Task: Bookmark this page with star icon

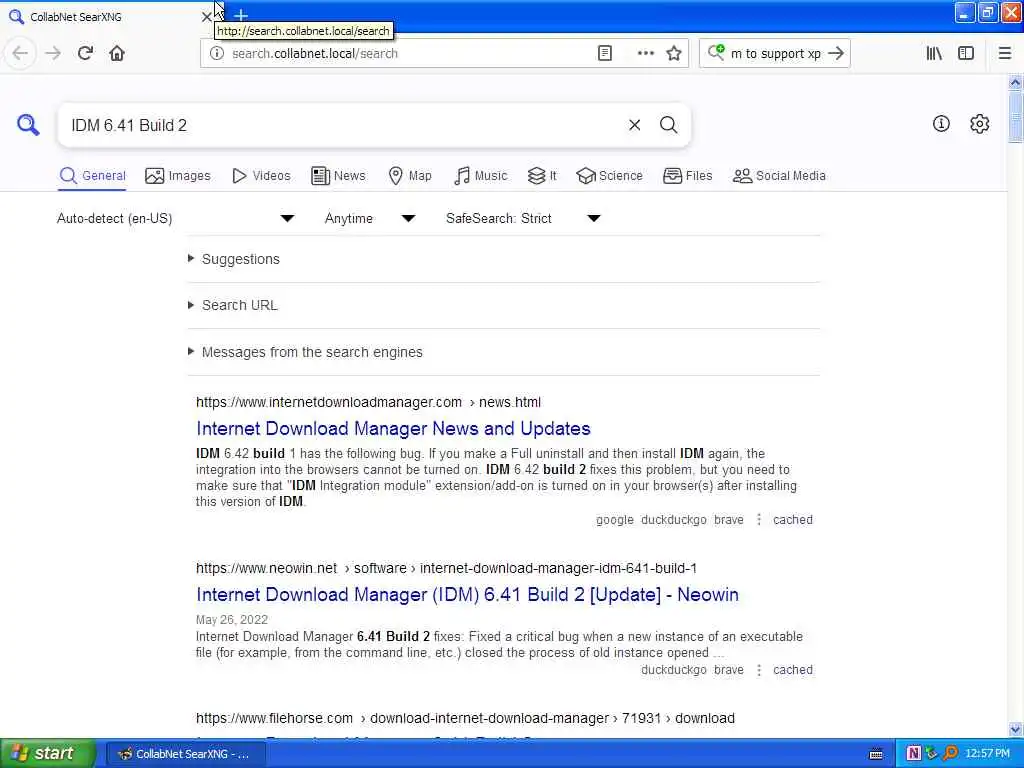Action: click(x=674, y=54)
